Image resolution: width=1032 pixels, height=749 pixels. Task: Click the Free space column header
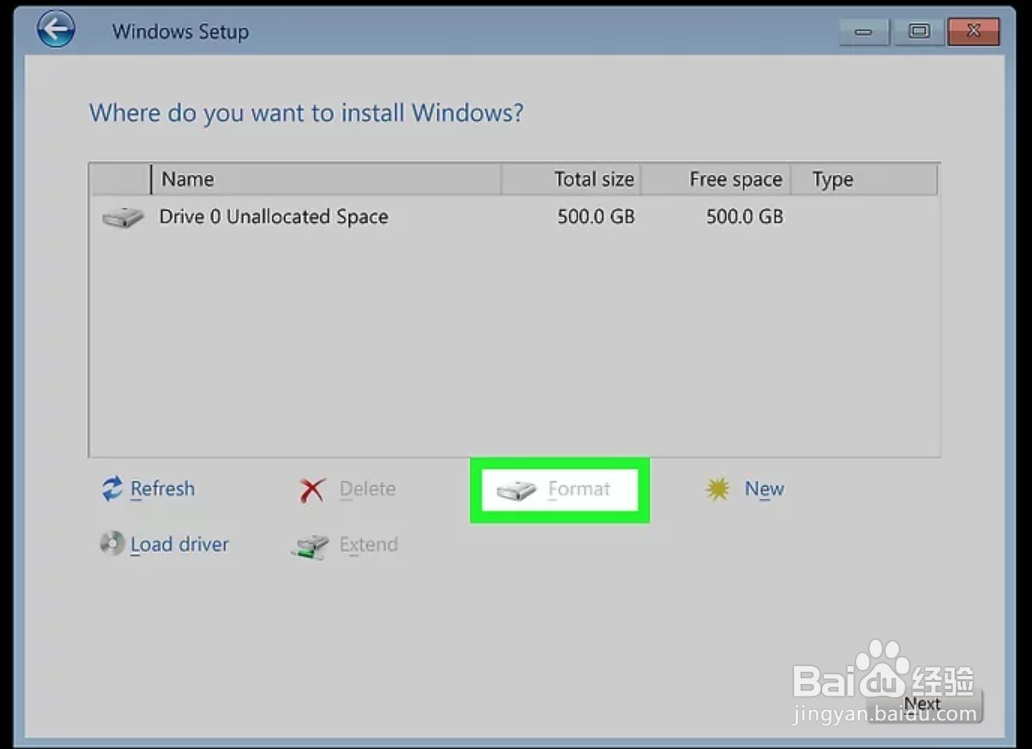(x=716, y=179)
